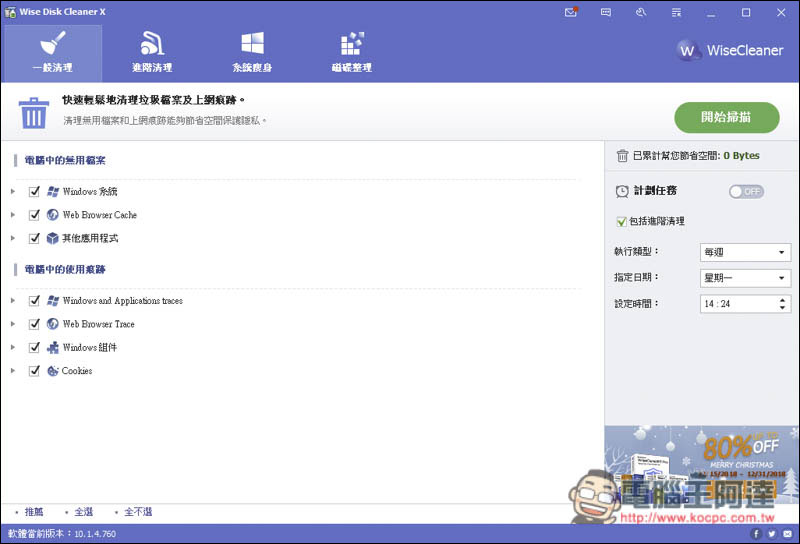Image resolution: width=800 pixels, height=544 pixels.
Task: Open the feedback chat icon in title bar
Action: coord(606,12)
